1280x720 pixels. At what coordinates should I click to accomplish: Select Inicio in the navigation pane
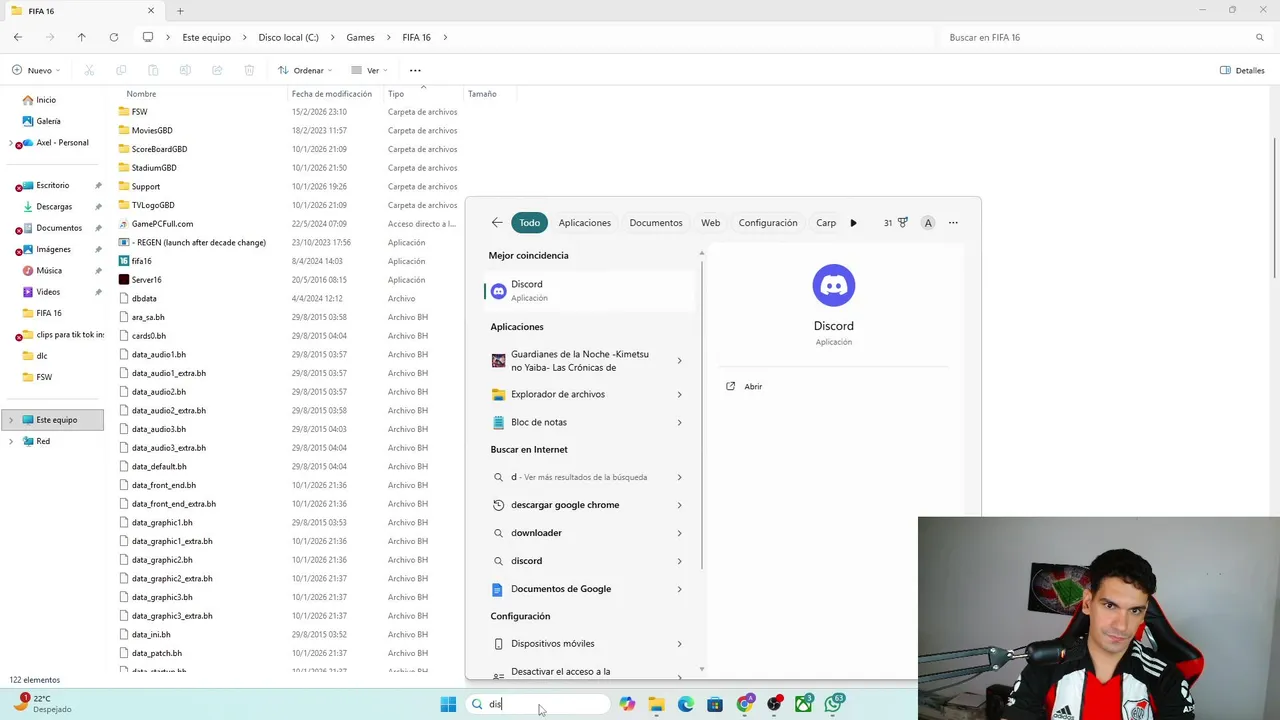[46, 100]
